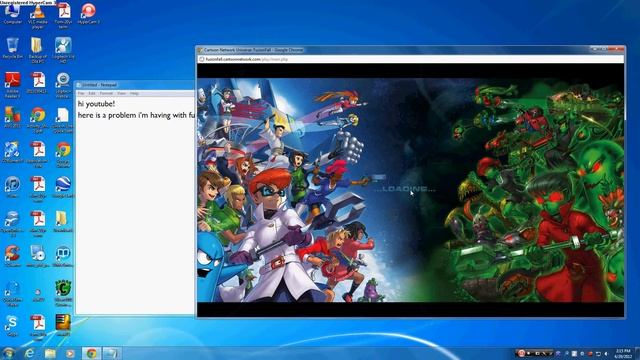
Task: Click the Notepad window title bar
Action: click(x=136, y=85)
